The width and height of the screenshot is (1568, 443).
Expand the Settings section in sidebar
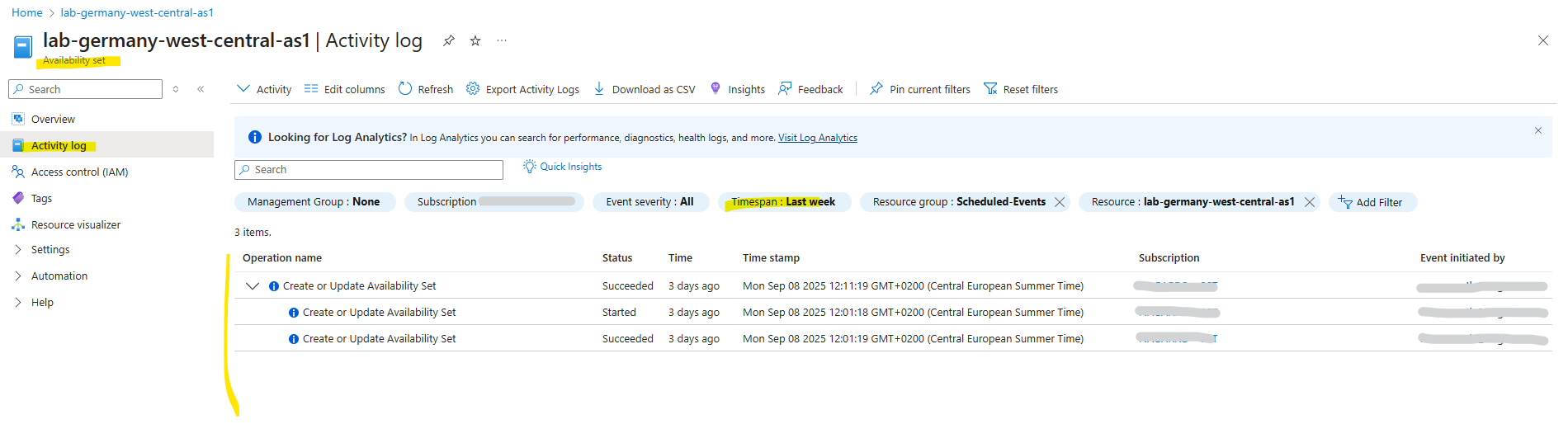pos(18,249)
